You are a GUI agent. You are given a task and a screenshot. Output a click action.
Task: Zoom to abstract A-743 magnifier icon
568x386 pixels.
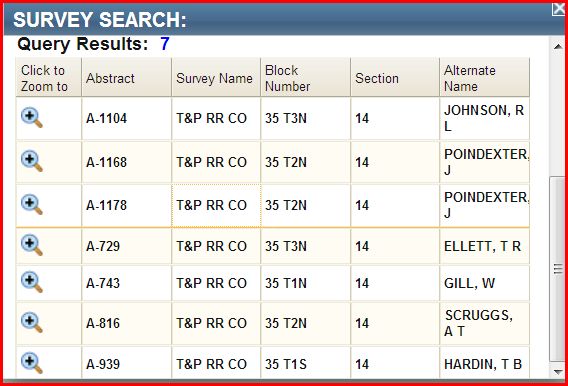click(32, 282)
